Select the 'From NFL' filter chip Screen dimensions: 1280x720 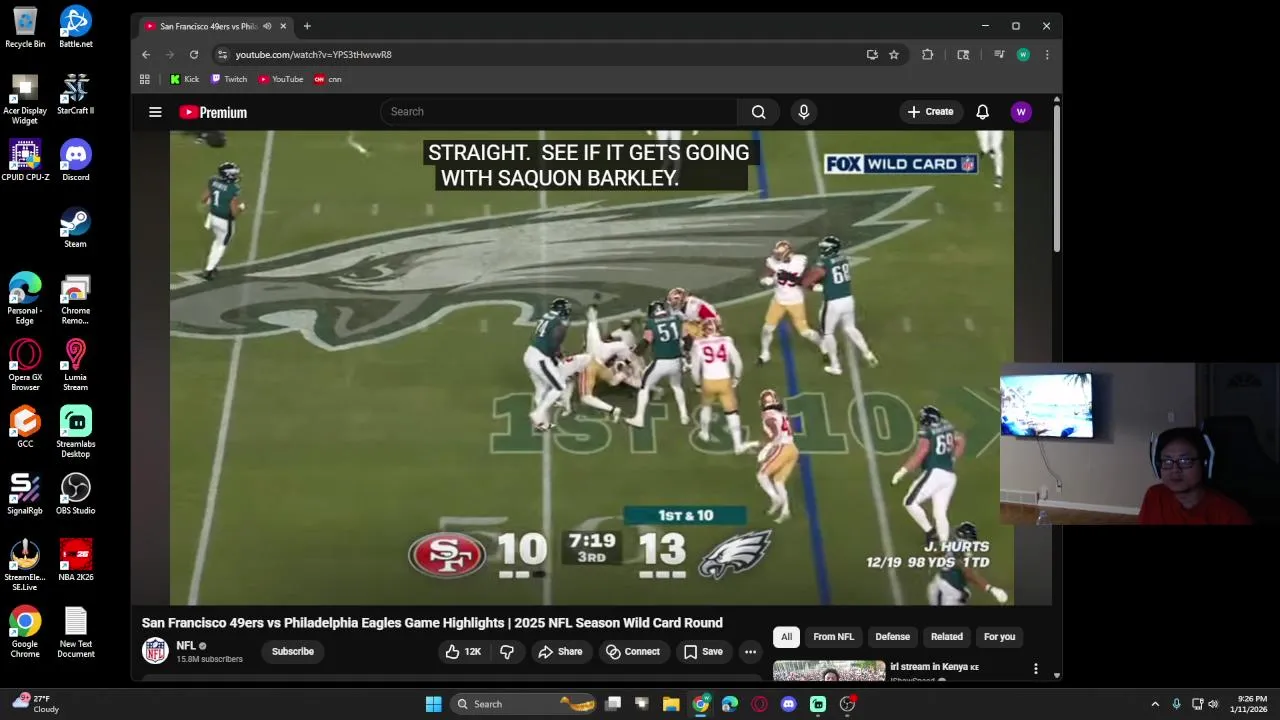[833, 637]
